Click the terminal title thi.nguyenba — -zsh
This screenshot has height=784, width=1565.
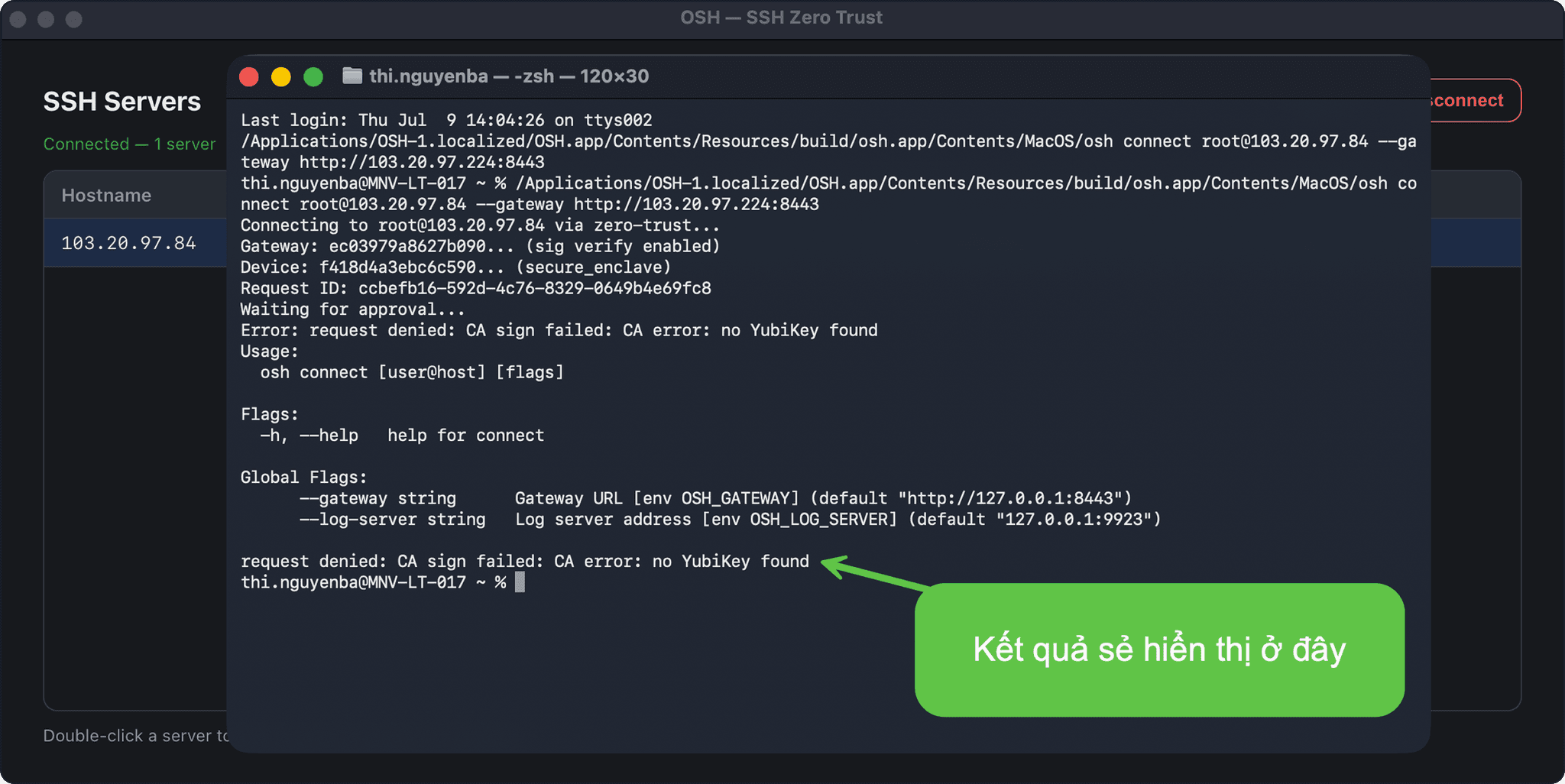coord(509,76)
